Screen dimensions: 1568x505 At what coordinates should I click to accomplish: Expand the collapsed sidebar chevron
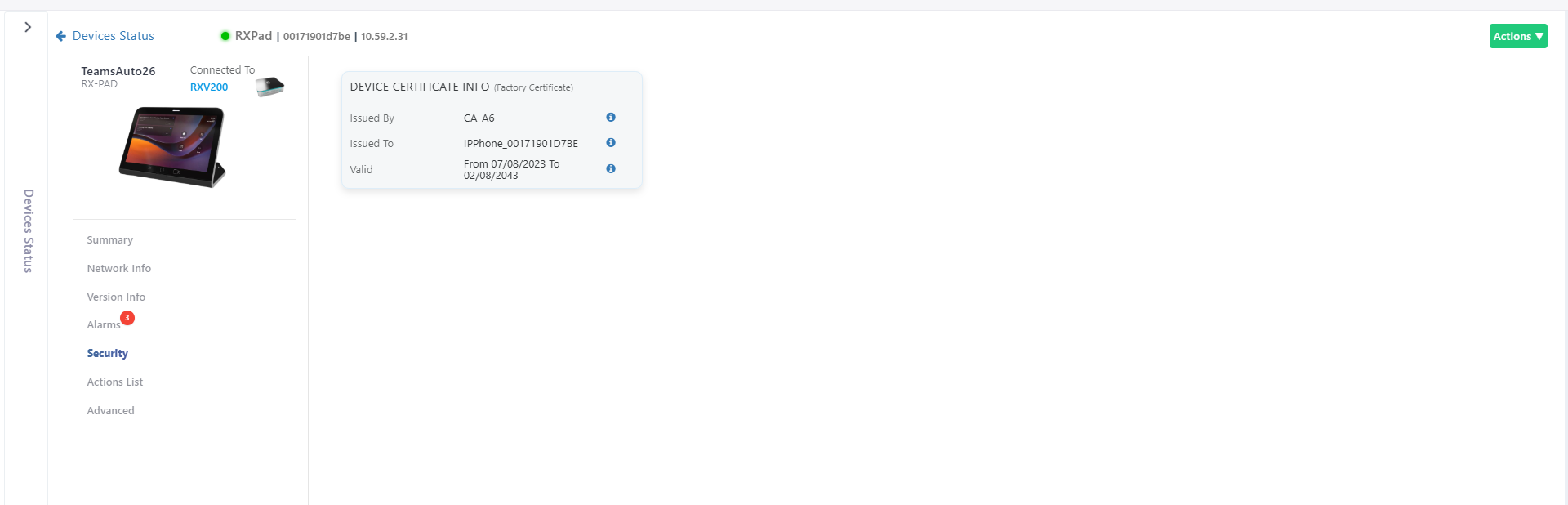(28, 27)
